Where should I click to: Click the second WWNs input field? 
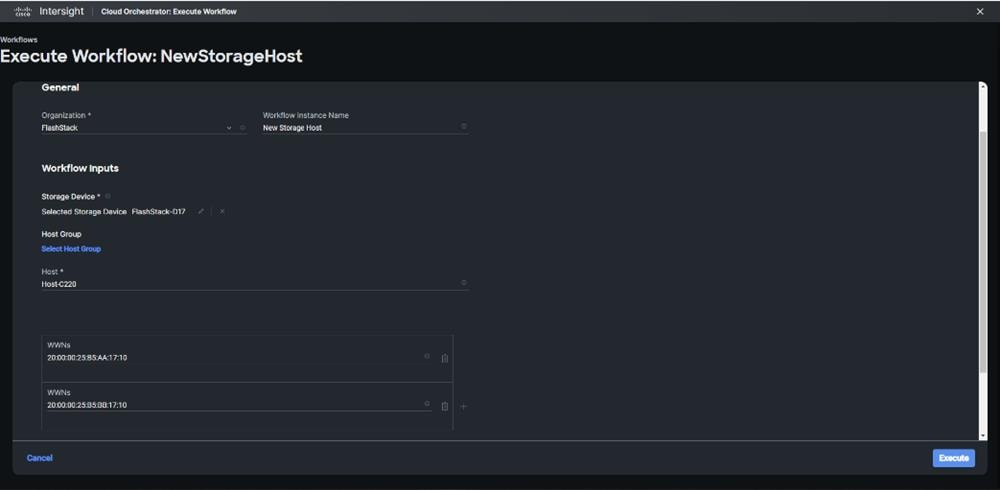pyautogui.click(x=235, y=405)
